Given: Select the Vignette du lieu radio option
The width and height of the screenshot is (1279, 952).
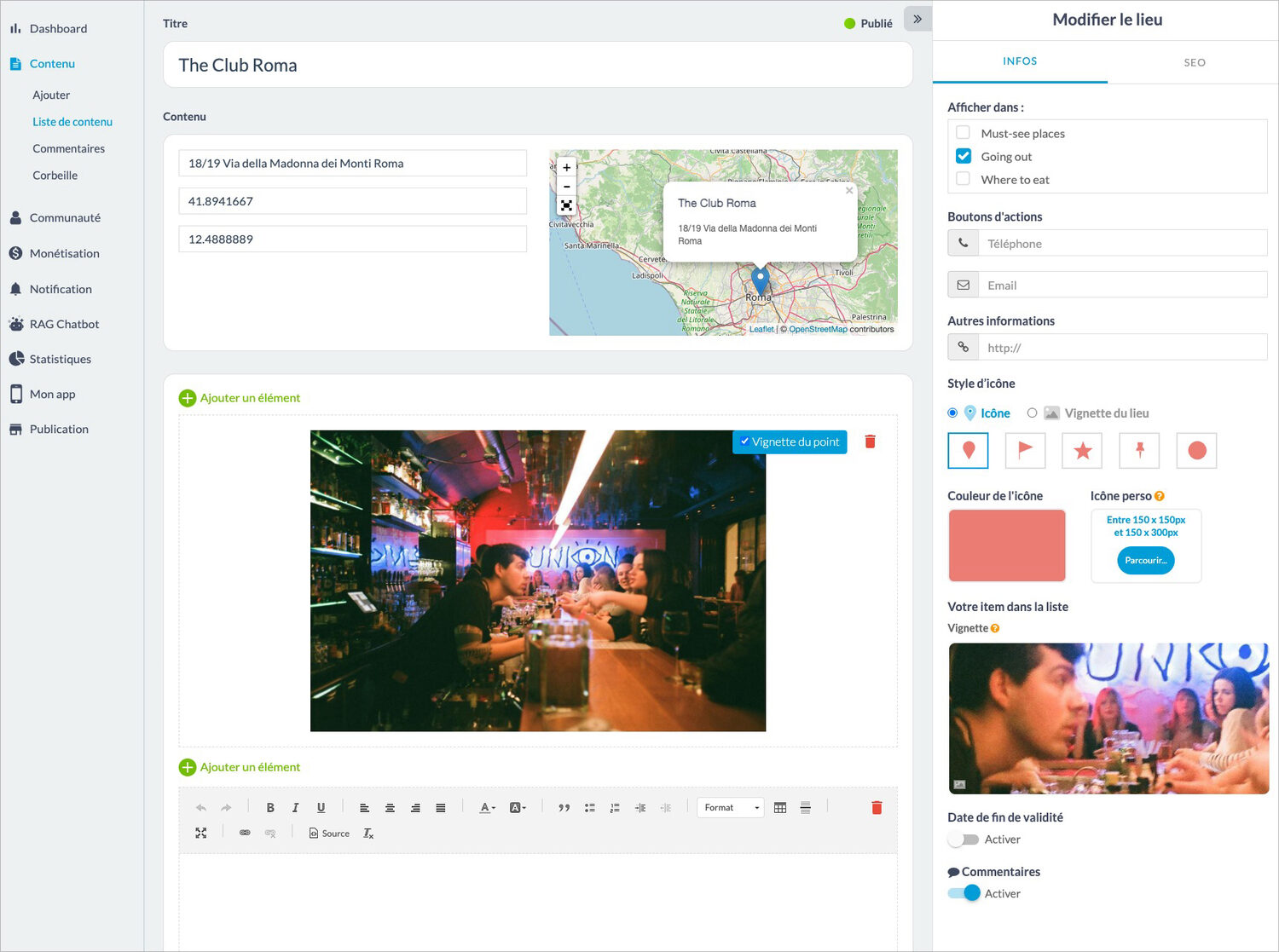Looking at the screenshot, I should click(1032, 413).
